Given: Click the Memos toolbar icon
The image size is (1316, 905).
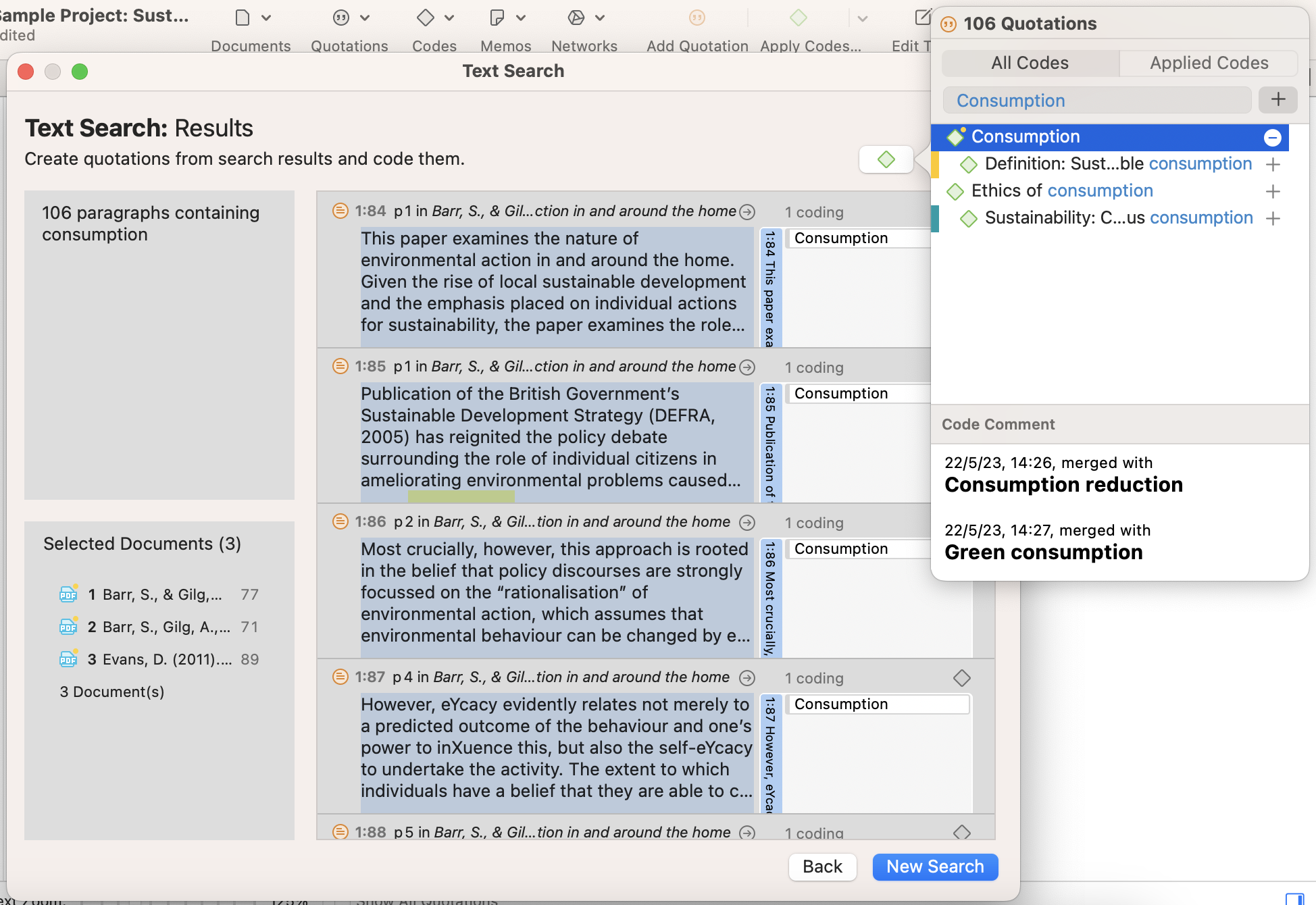Looking at the screenshot, I should (497, 18).
